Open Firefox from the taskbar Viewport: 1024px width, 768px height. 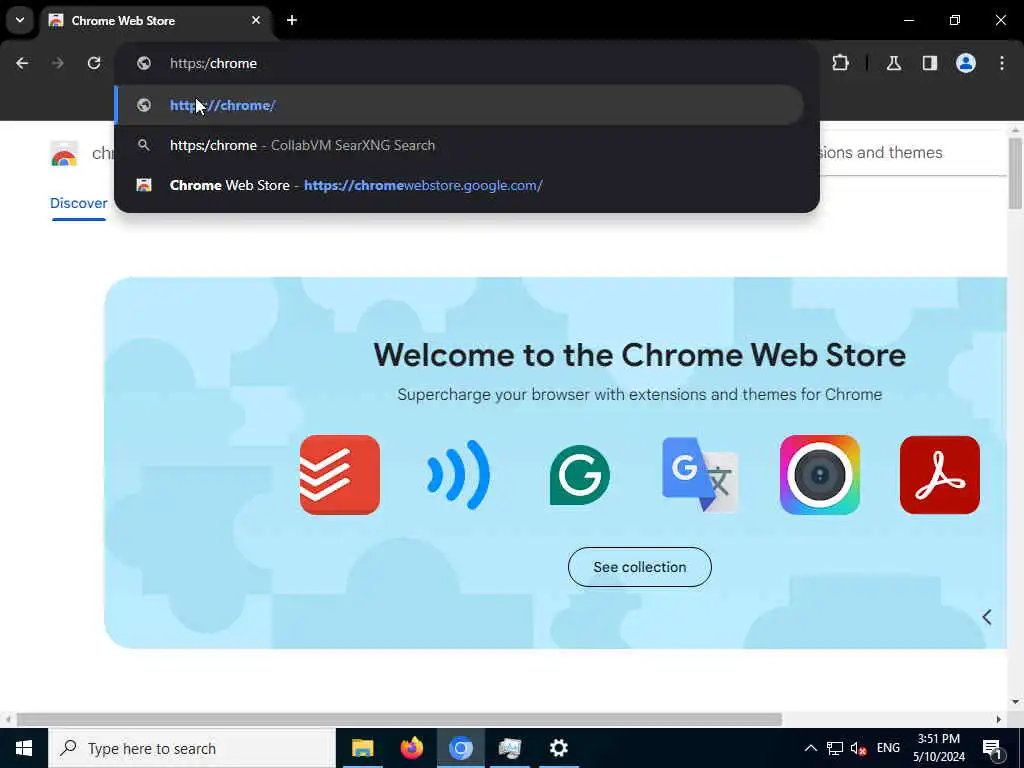click(411, 748)
